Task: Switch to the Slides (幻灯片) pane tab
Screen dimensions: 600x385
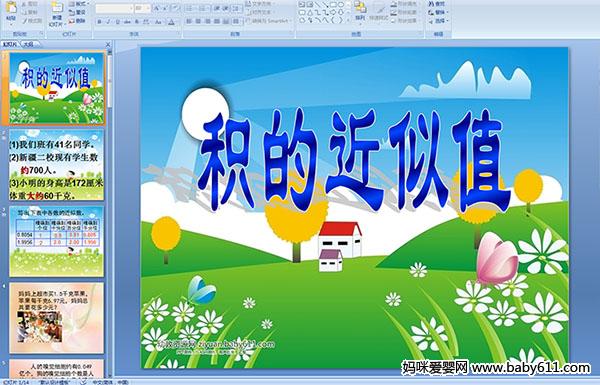Action: (10, 44)
